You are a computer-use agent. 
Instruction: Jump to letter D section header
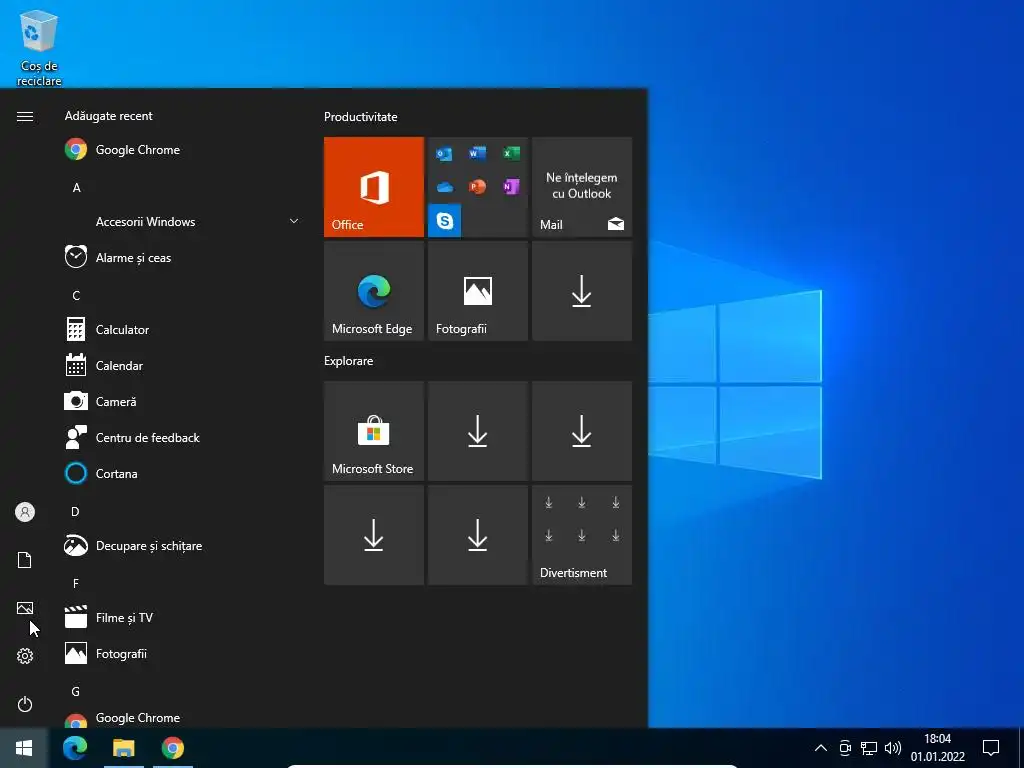76,511
